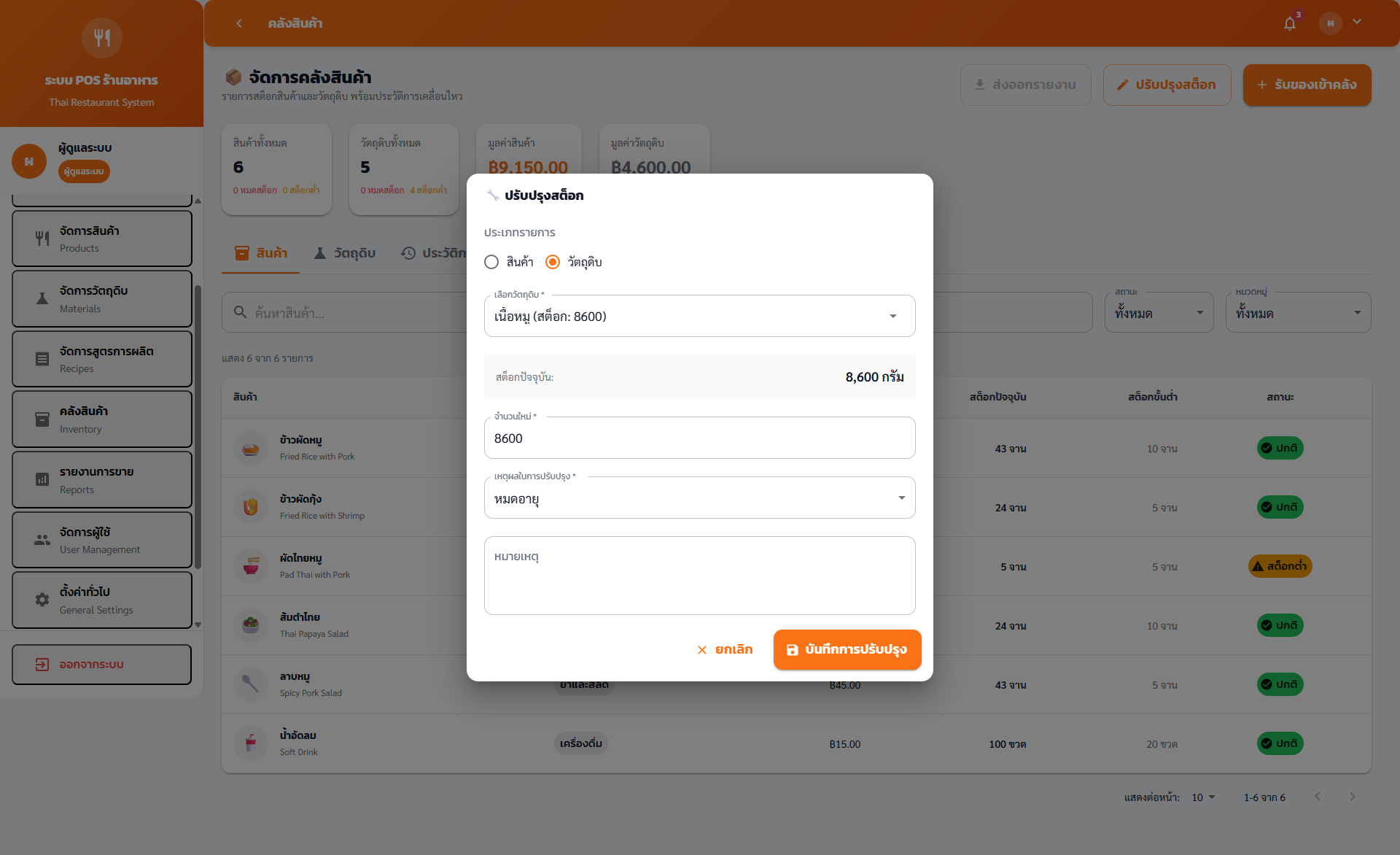This screenshot has width=1400, height=855.
Task: Select the วัตถุดิบ radio button
Action: pos(553,262)
